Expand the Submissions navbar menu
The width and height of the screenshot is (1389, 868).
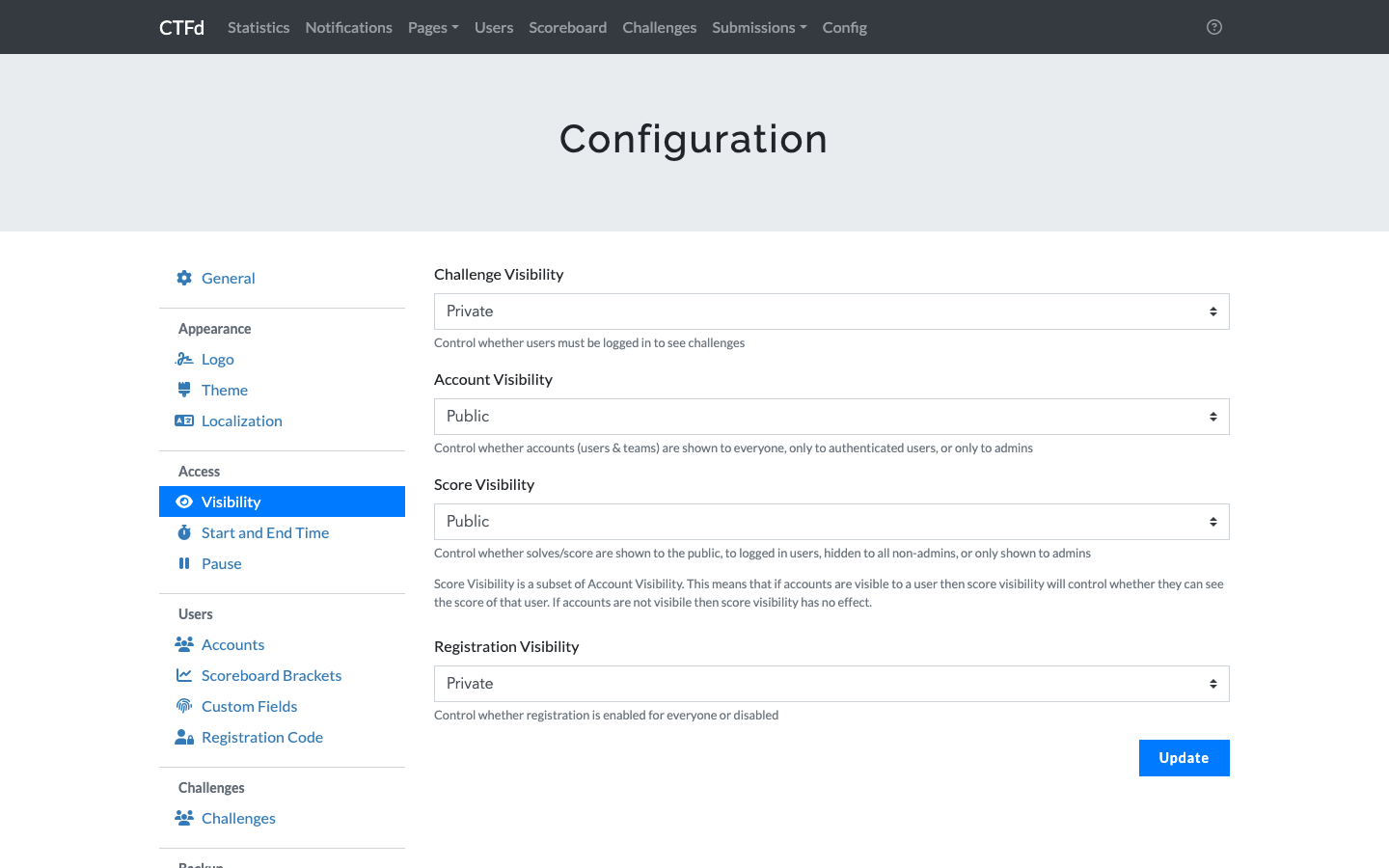click(x=759, y=27)
